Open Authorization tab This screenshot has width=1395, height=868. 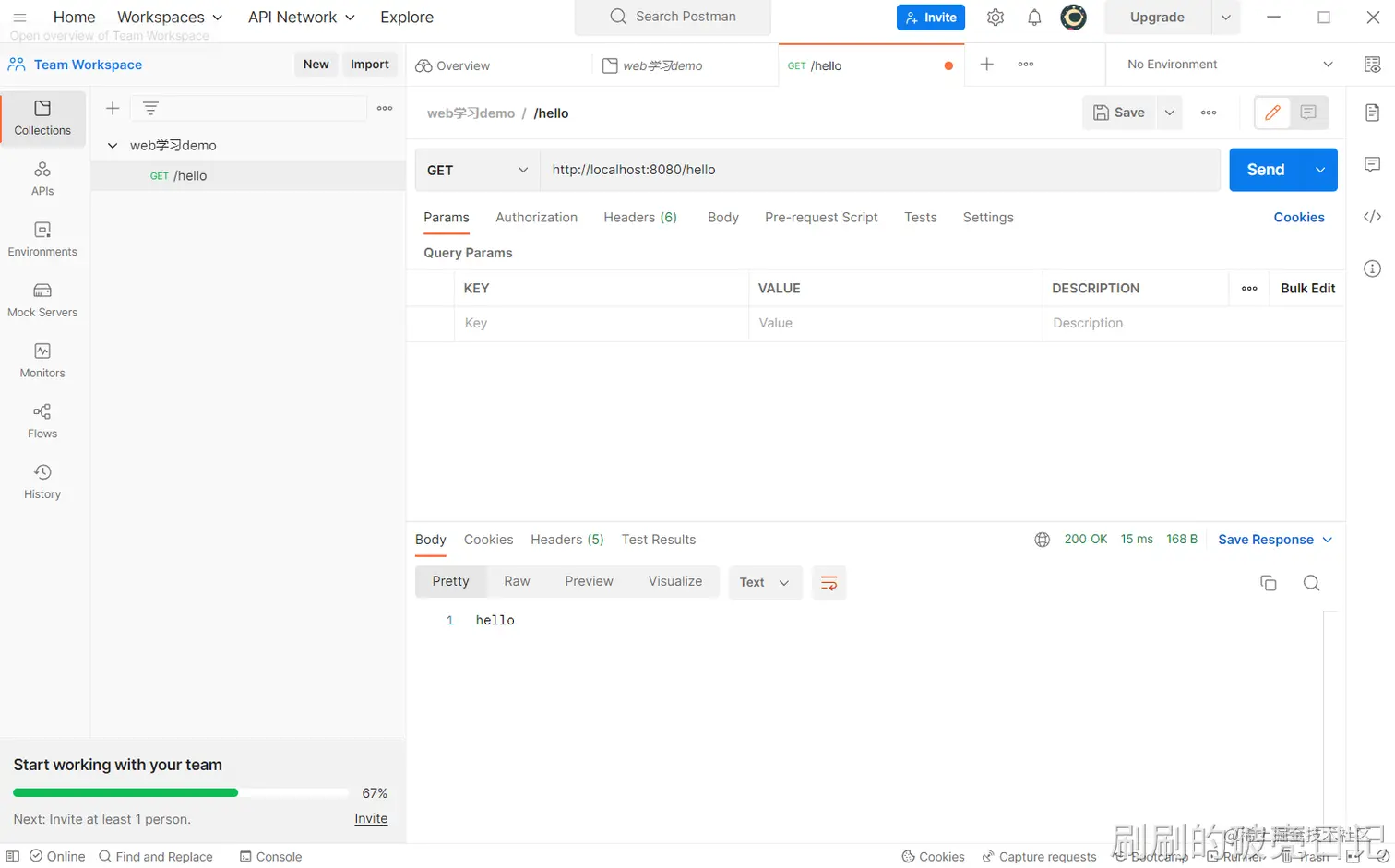(x=536, y=218)
